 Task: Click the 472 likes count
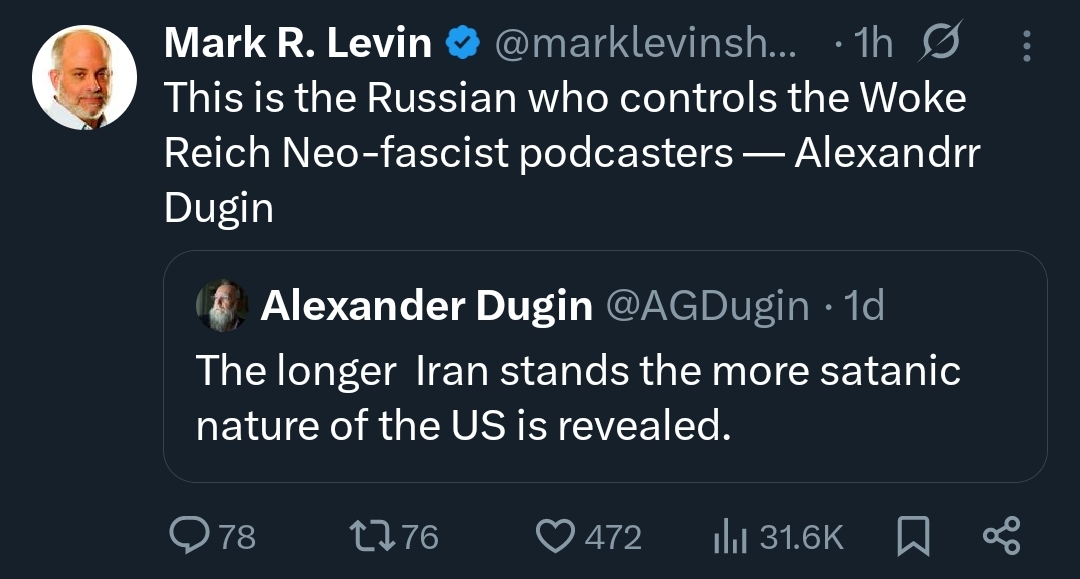pyautogui.click(x=612, y=538)
